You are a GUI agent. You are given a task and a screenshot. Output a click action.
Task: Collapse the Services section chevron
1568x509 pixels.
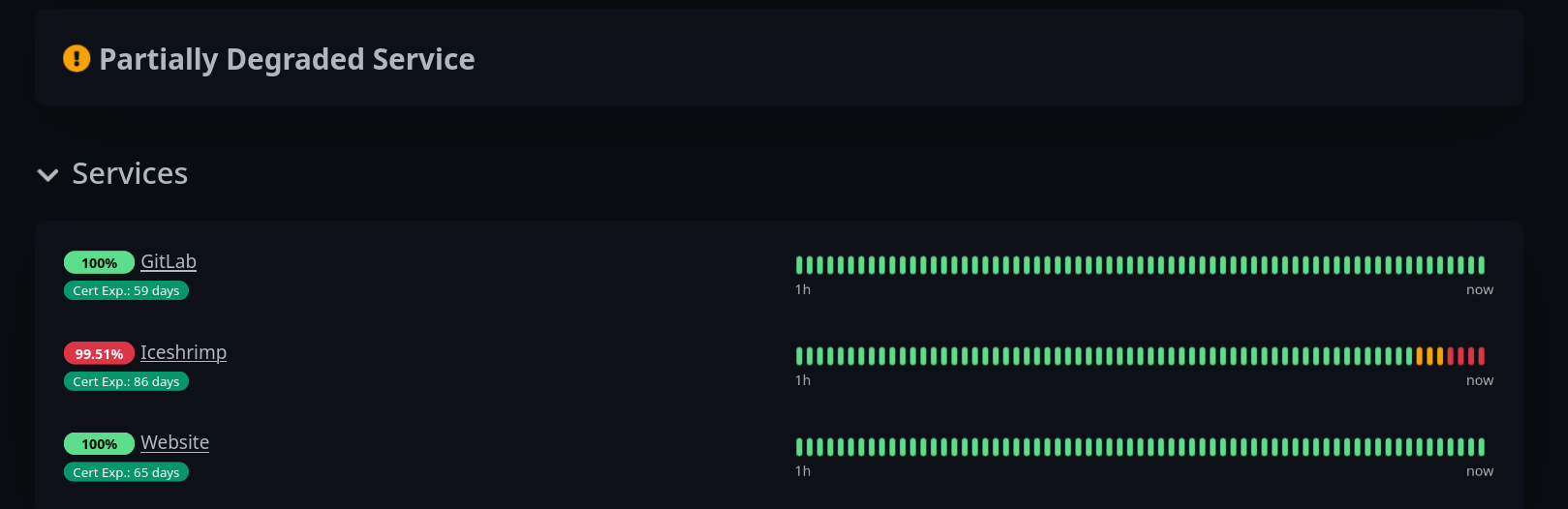47,175
